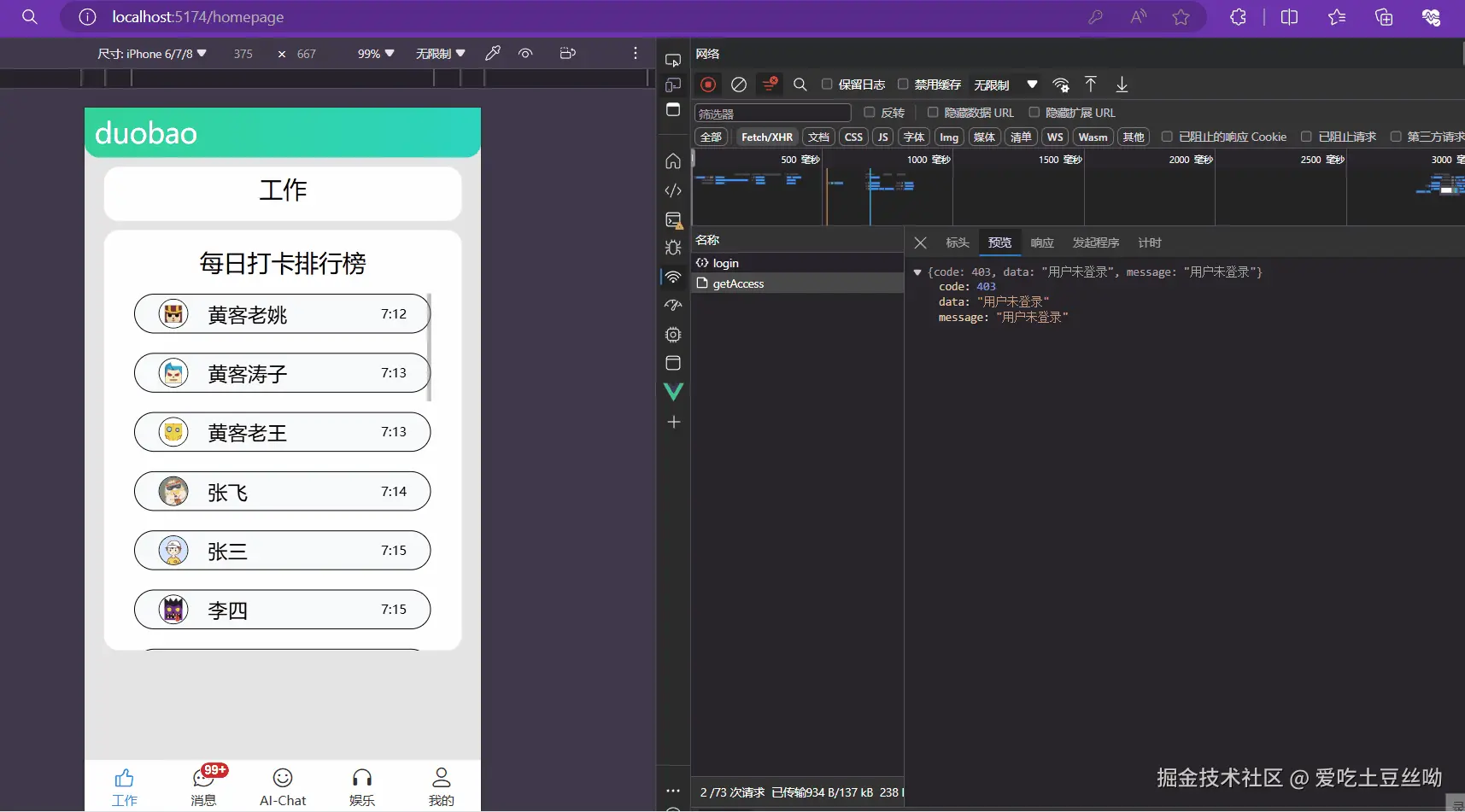
Task: View site information icon in address bar
Action: coord(87,17)
